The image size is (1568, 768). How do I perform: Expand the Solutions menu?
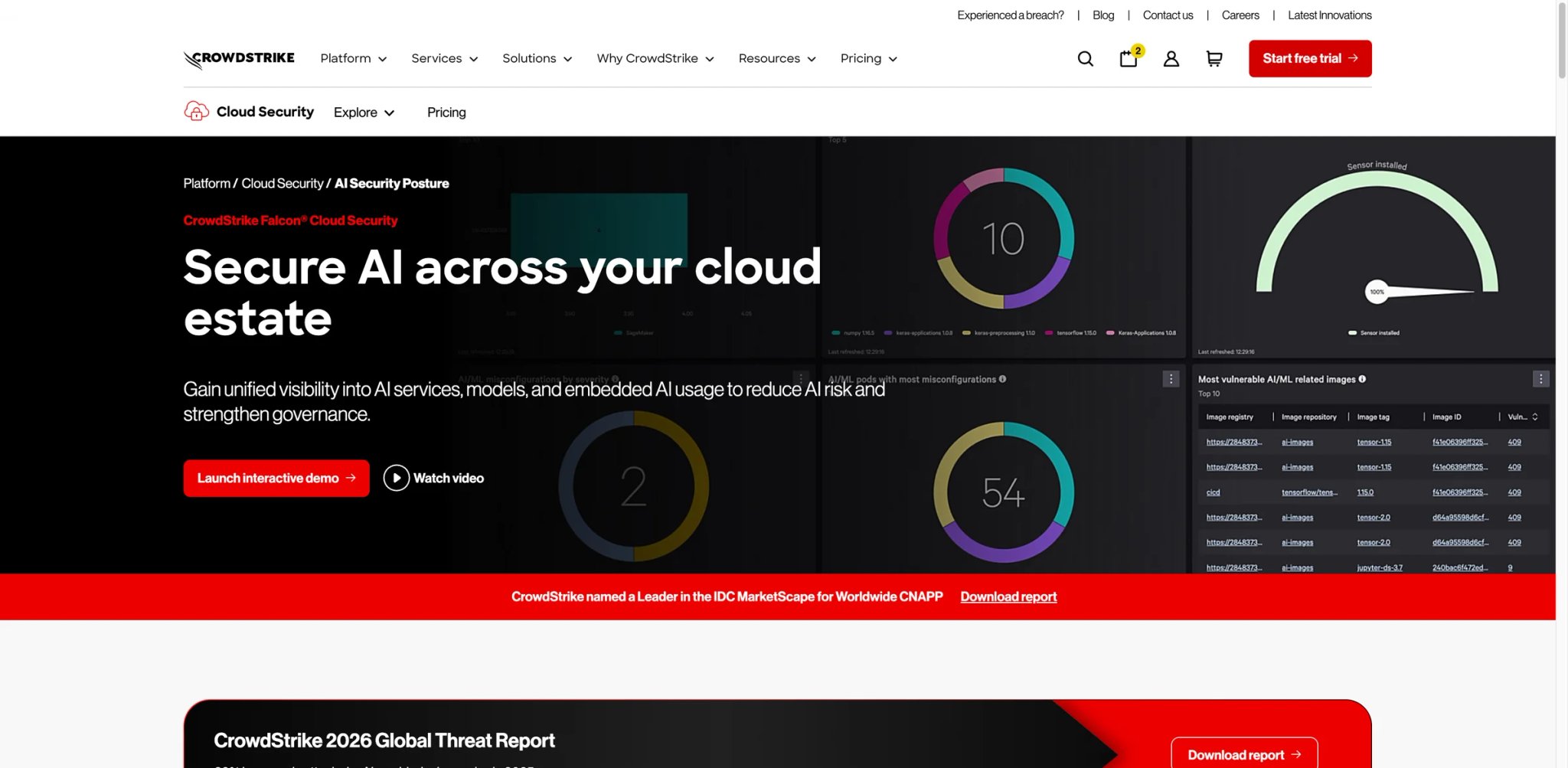pos(537,59)
